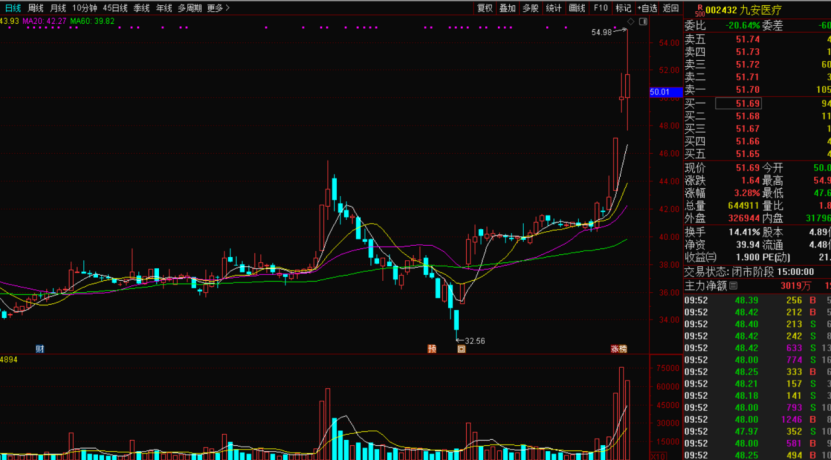Switch to the 周线 weekly chart tab

[36, 8]
